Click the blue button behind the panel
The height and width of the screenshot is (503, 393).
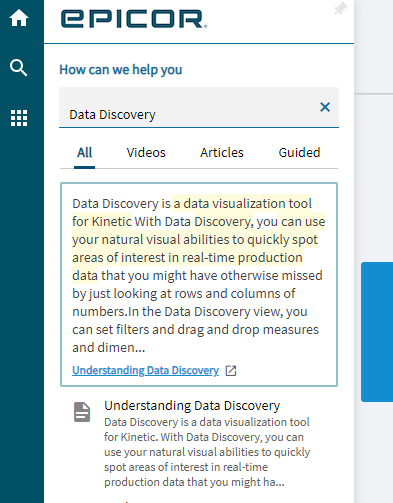coord(377,332)
